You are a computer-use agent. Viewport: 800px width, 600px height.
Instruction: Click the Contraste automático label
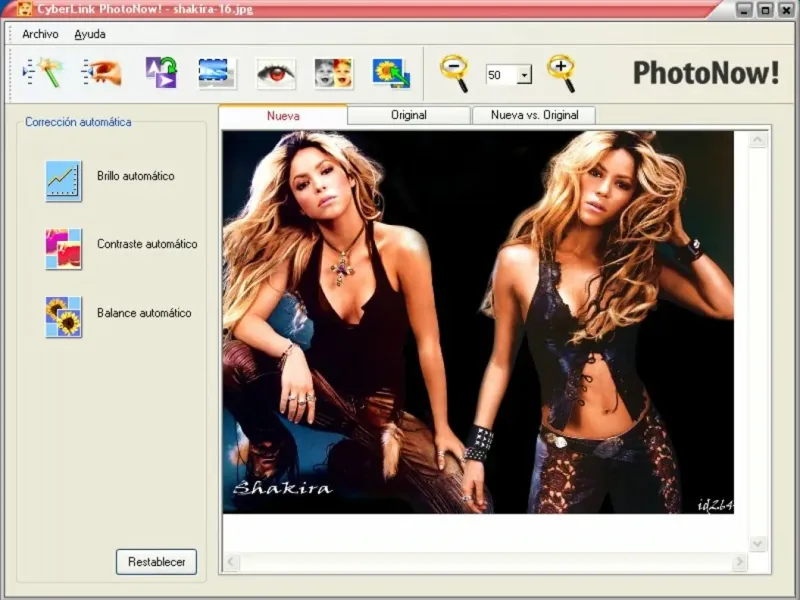(x=147, y=244)
